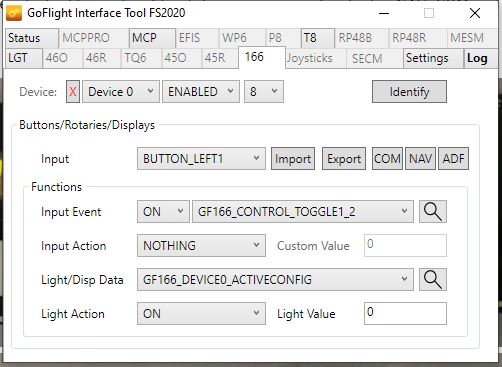This screenshot has width=502, height=367.
Task: Open the Device 0 dropdown
Action: (121, 91)
